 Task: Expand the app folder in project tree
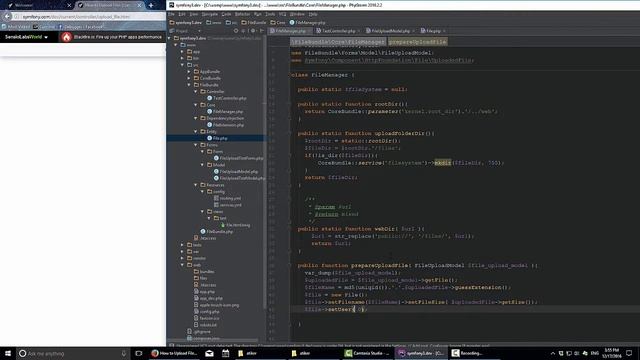pos(182,51)
